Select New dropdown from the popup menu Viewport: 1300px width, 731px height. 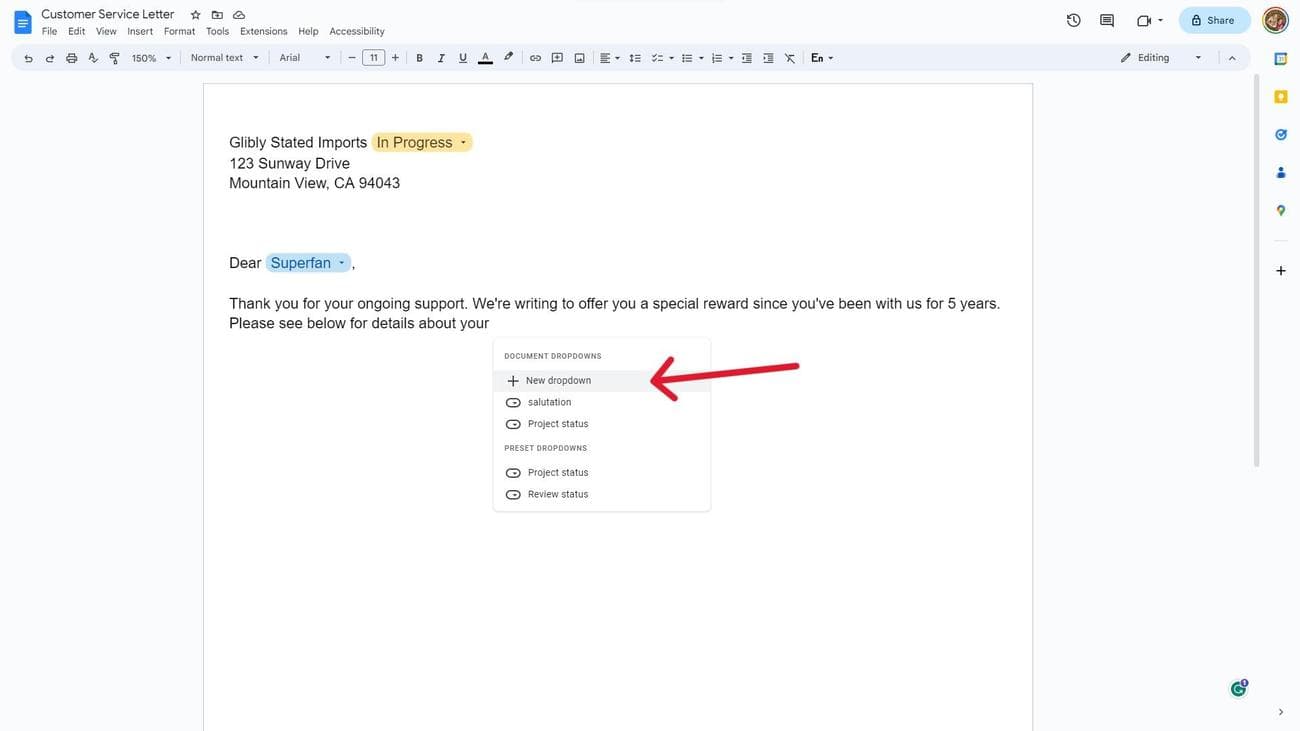coord(558,381)
